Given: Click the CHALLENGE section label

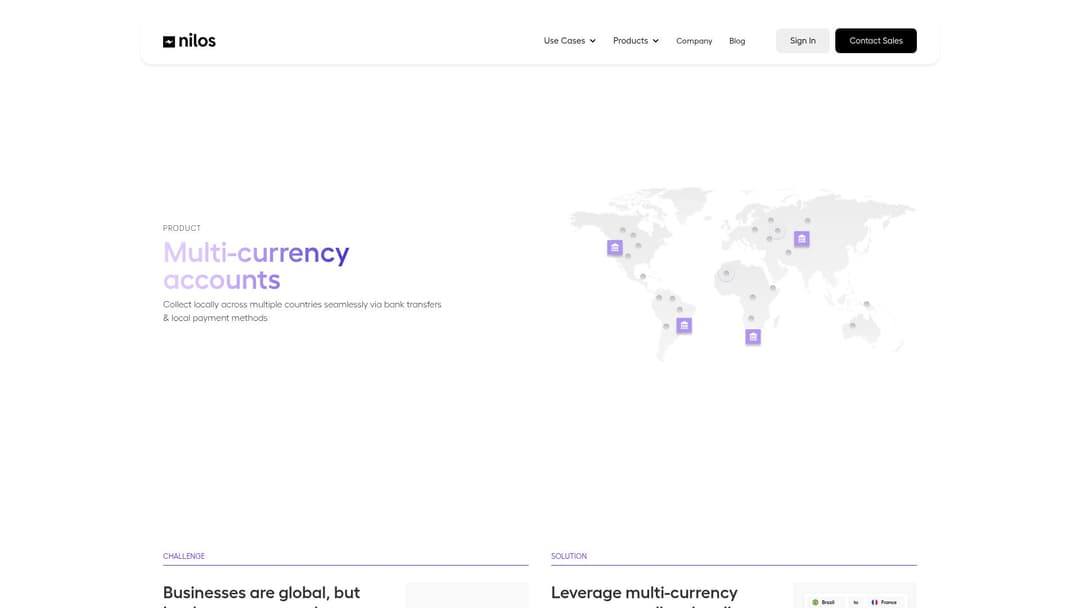Looking at the screenshot, I should [184, 556].
